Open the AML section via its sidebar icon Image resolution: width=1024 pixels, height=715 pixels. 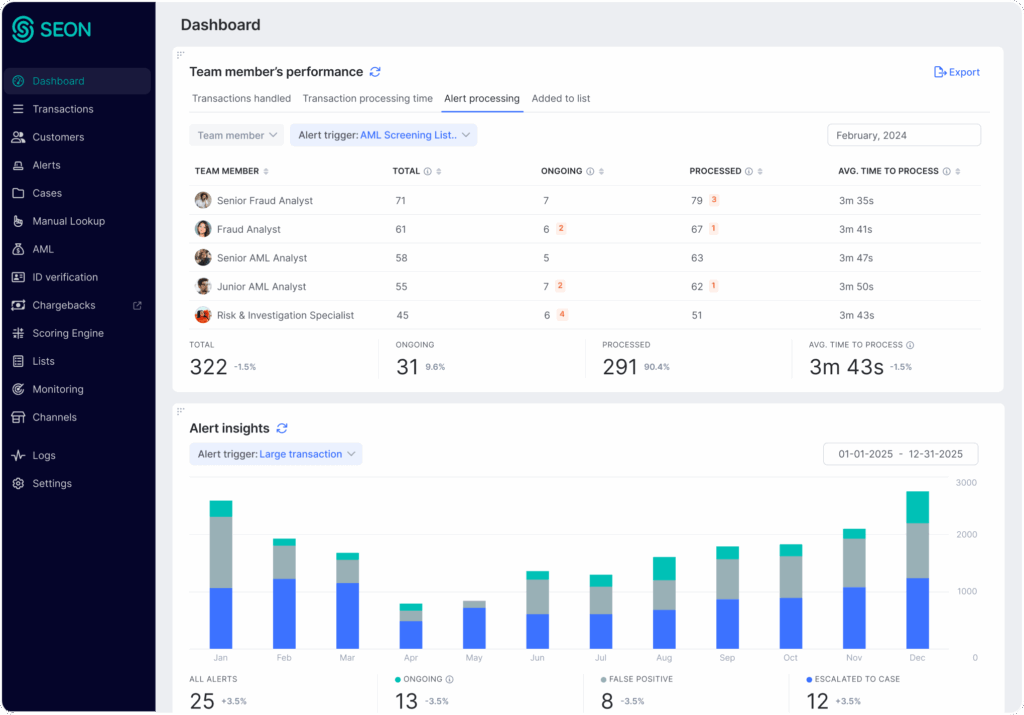click(18, 249)
